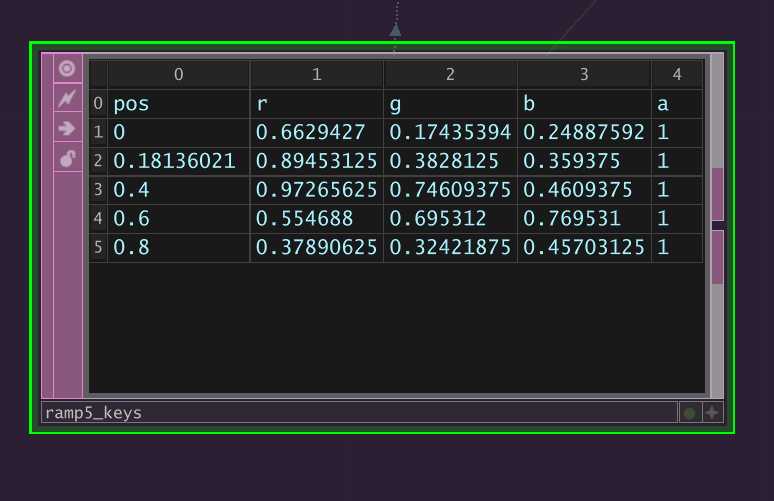Viewport: 774px width, 501px height.
Task: Click the green cell value 0.695312
Action: pos(450,219)
